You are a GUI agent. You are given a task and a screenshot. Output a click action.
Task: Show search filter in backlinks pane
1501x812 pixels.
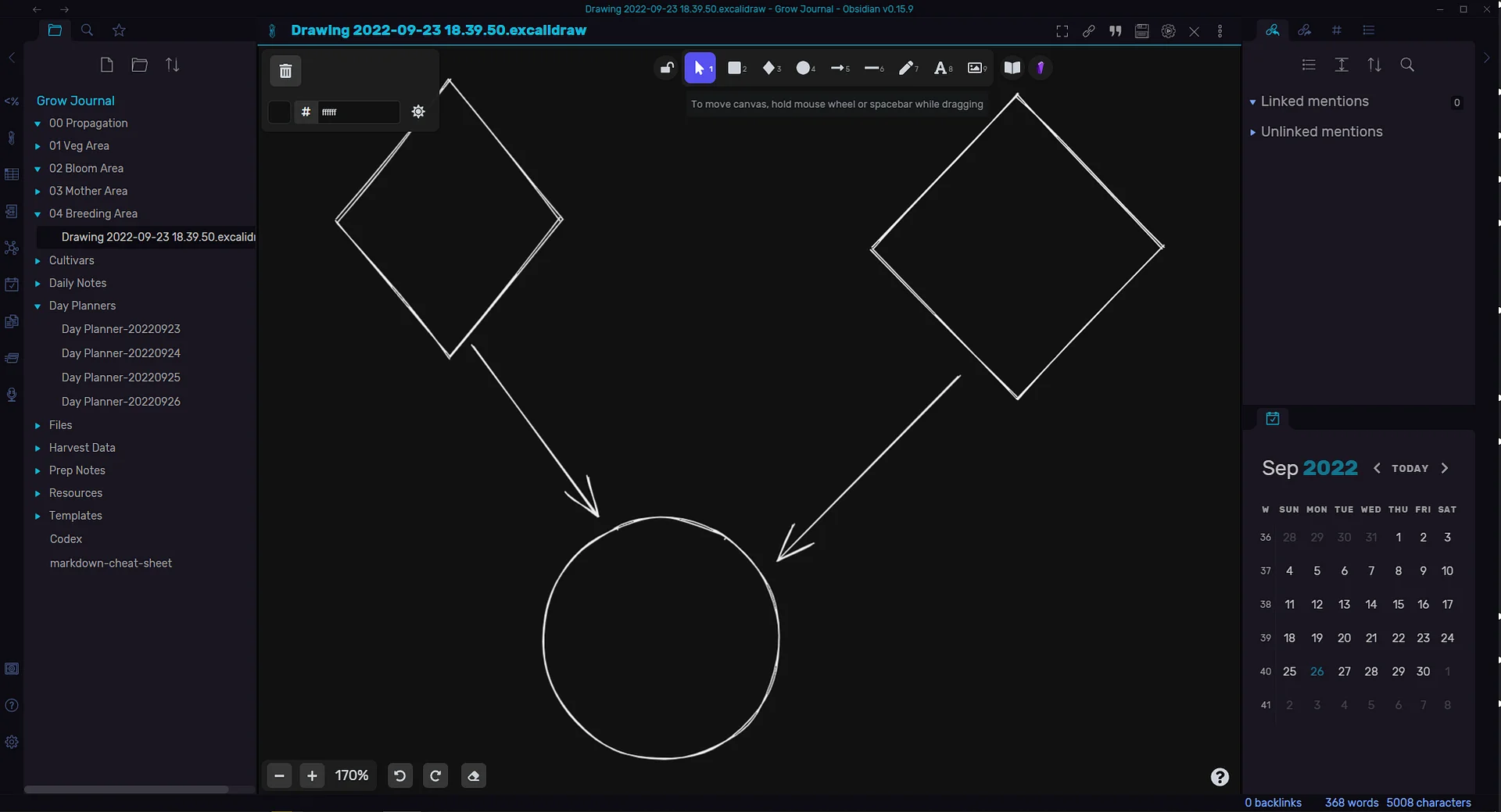[1407, 65]
